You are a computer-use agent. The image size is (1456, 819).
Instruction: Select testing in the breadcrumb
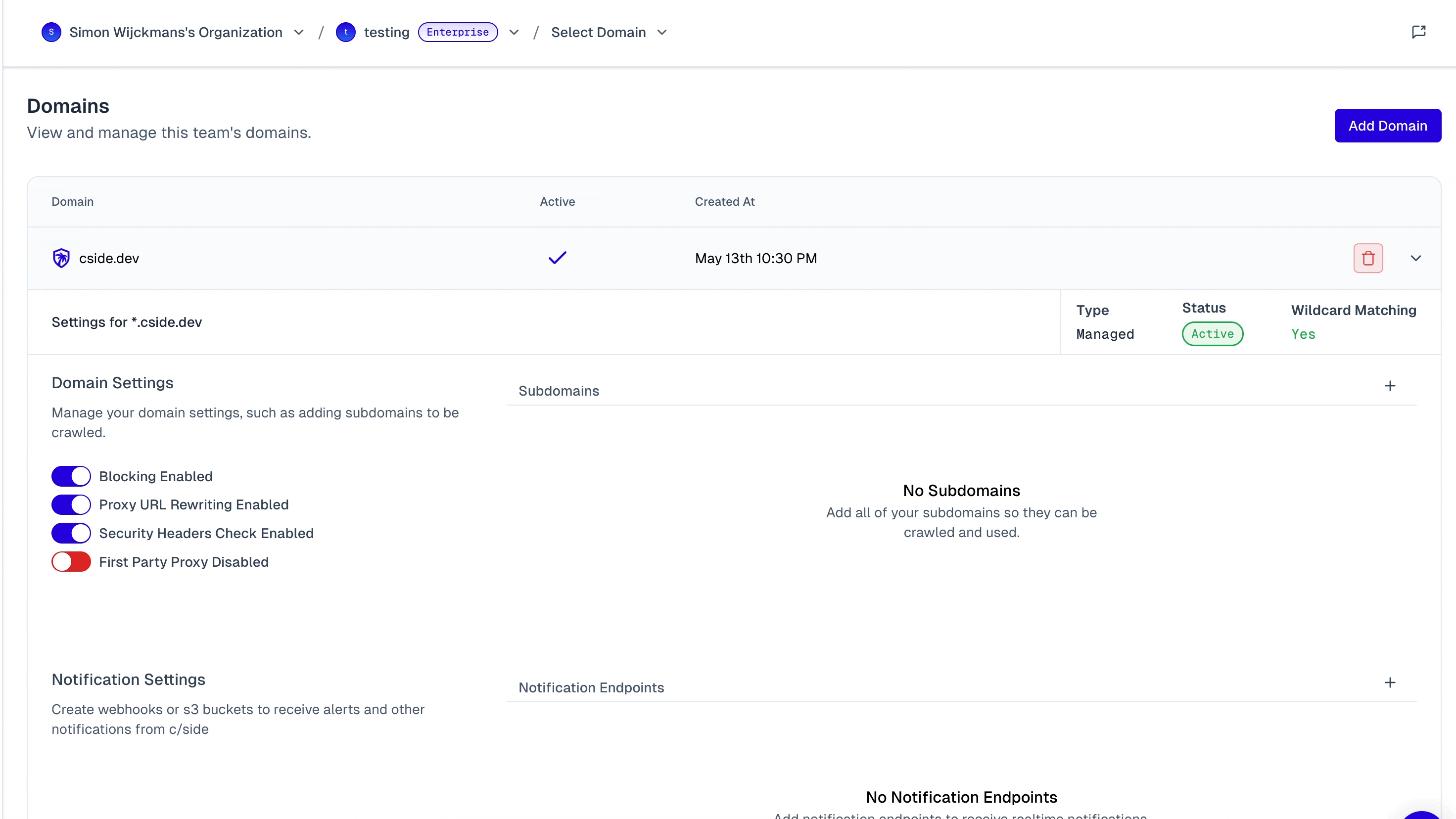(x=387, y=32)
